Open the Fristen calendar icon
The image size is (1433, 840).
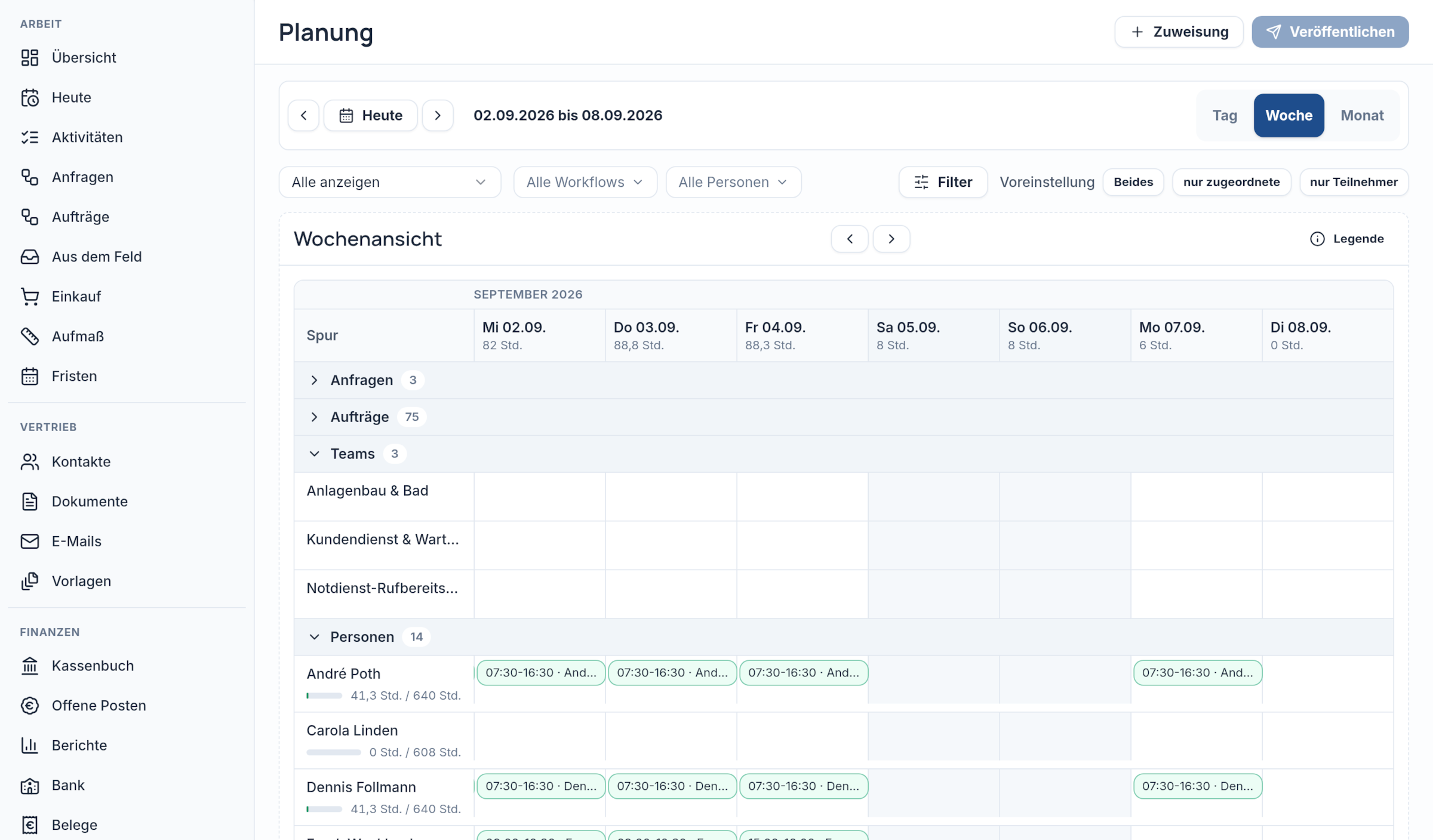click(x=30, y=376)
